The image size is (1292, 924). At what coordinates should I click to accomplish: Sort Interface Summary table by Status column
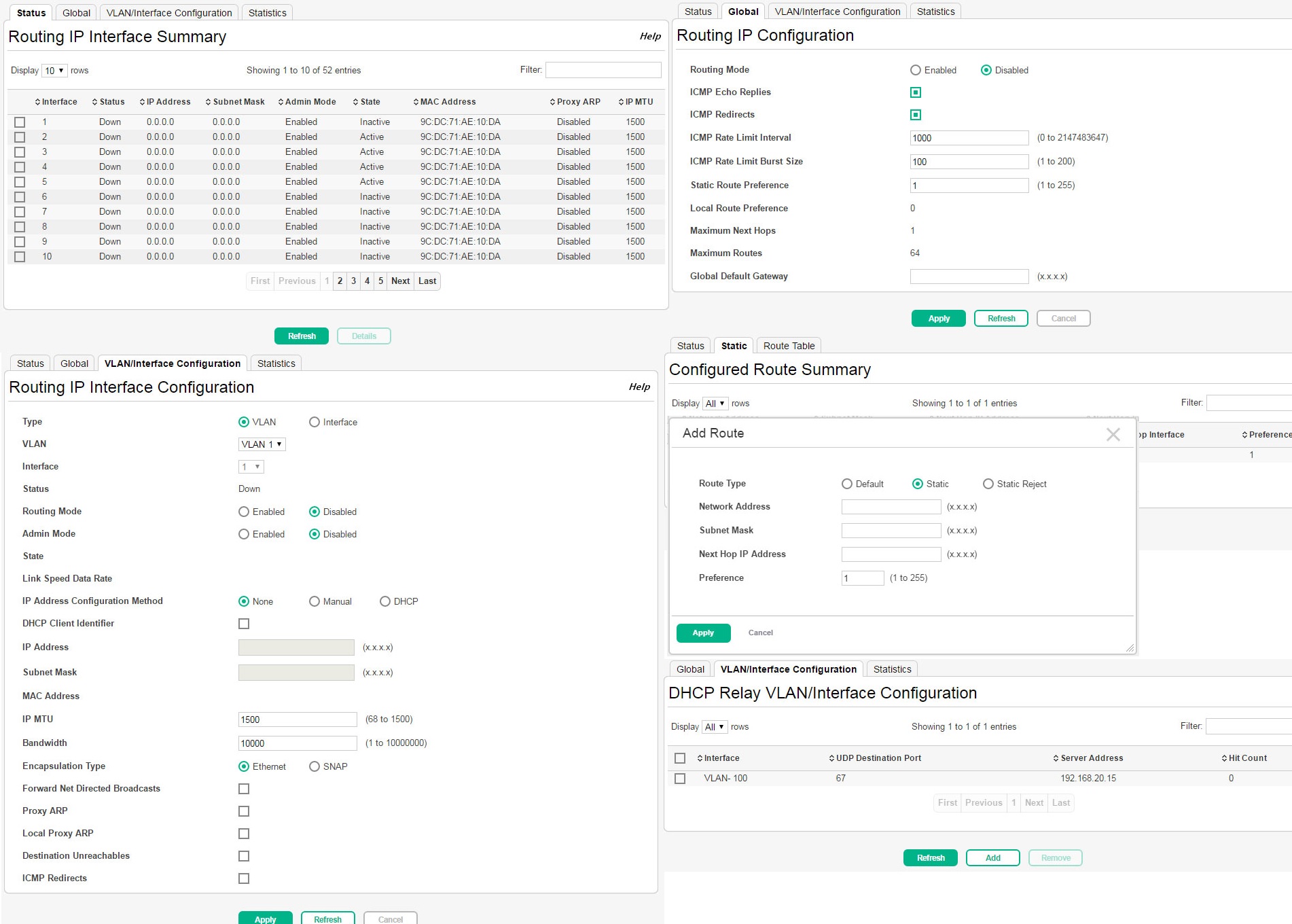[108, 102]
